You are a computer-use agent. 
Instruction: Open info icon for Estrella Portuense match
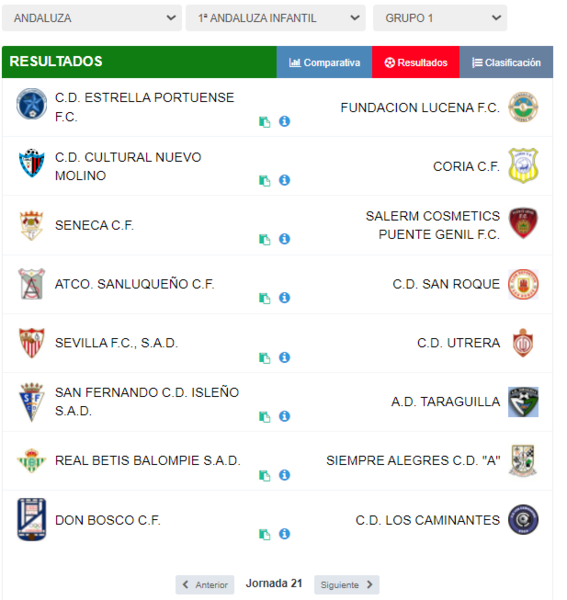coord(284,121)
